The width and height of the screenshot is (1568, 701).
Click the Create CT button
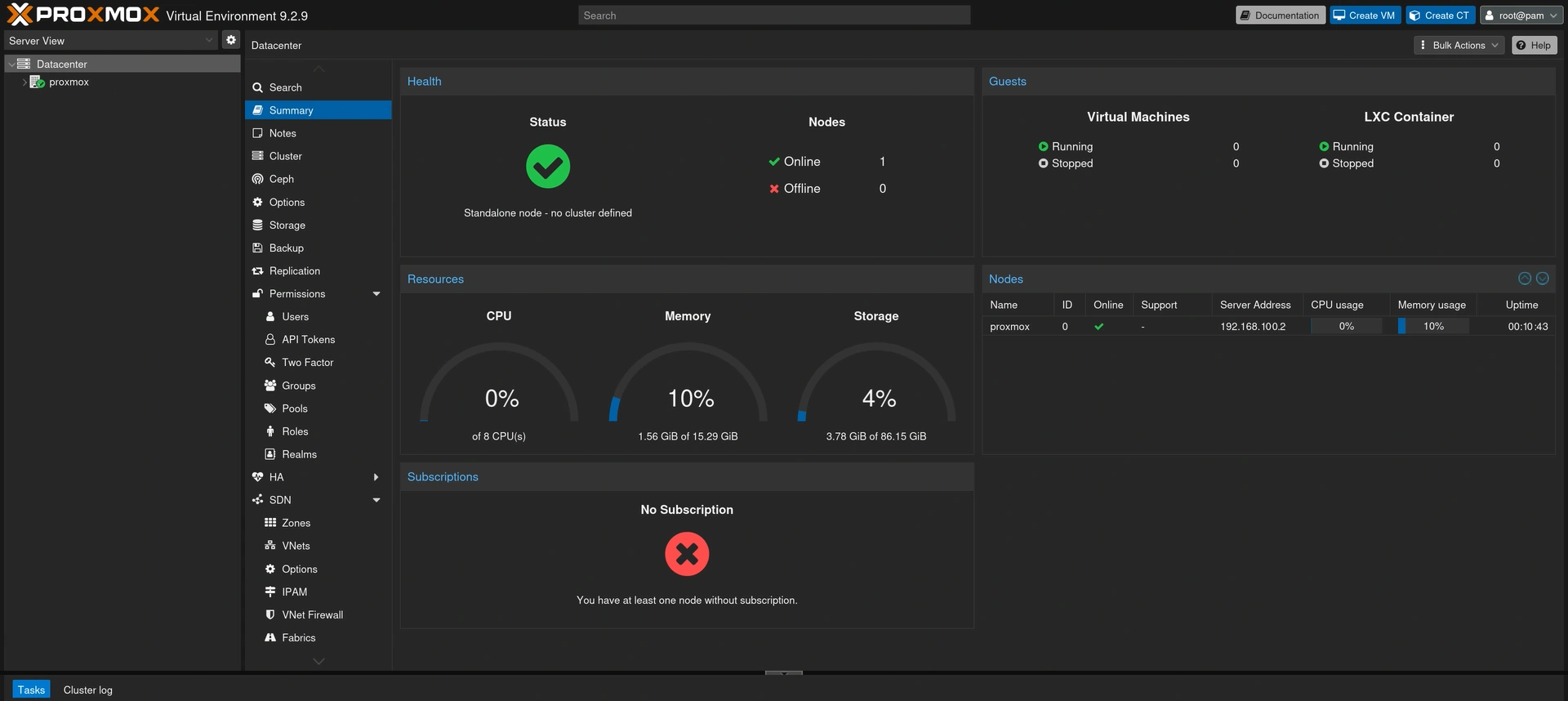click(x=1440, y=16)
